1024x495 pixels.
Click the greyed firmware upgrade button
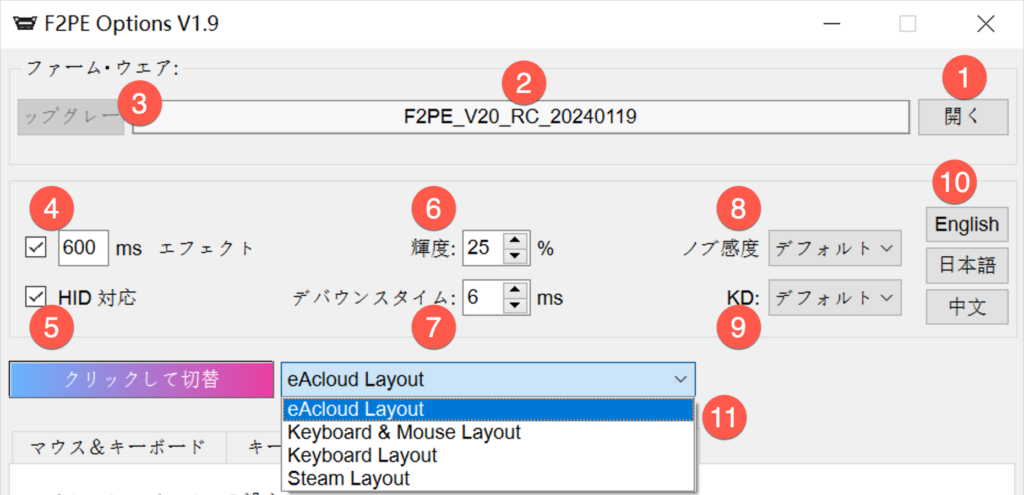click(x=71, y=118)
